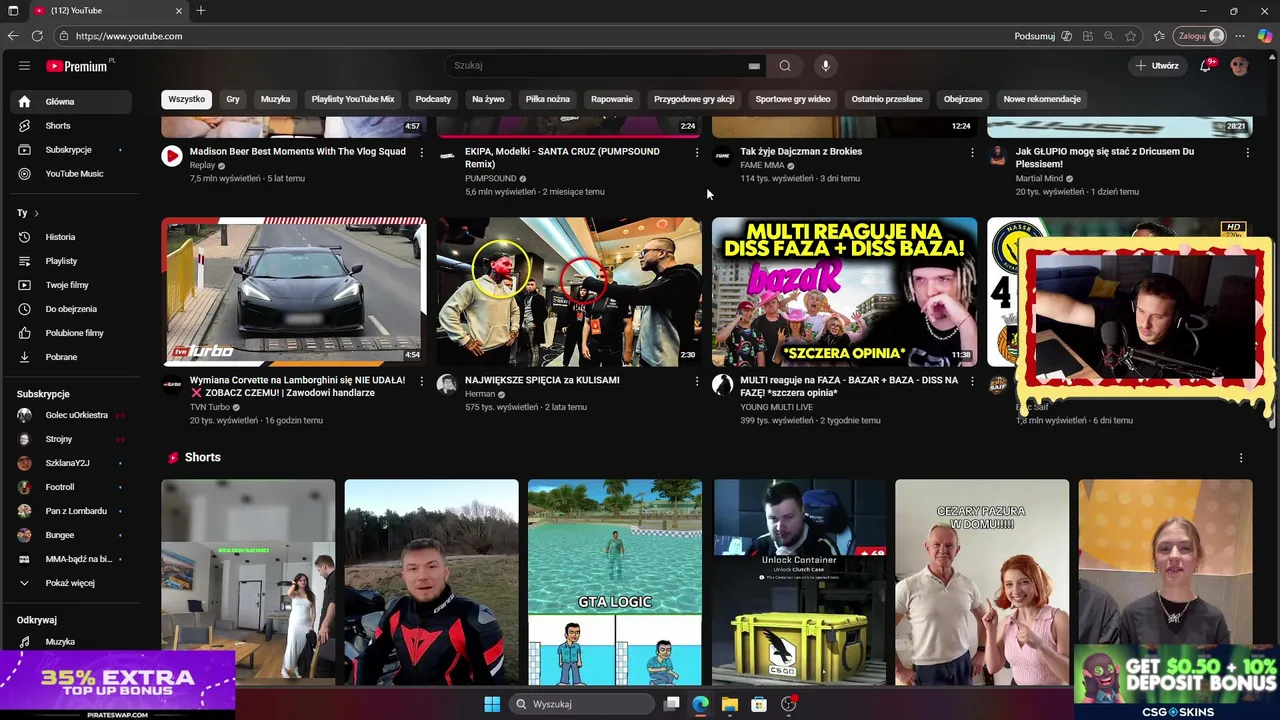
Task: Add page to favorites star
Action: tap(1130, 36)
